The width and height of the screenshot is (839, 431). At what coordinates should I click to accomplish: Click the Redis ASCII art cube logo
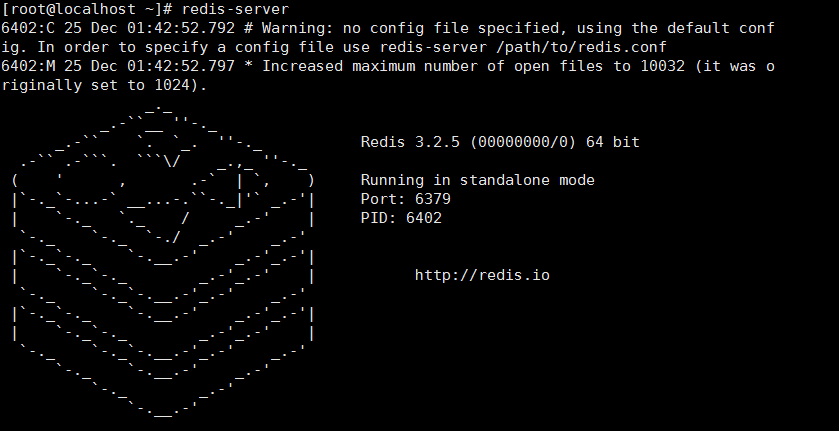[x=163, y=261]
